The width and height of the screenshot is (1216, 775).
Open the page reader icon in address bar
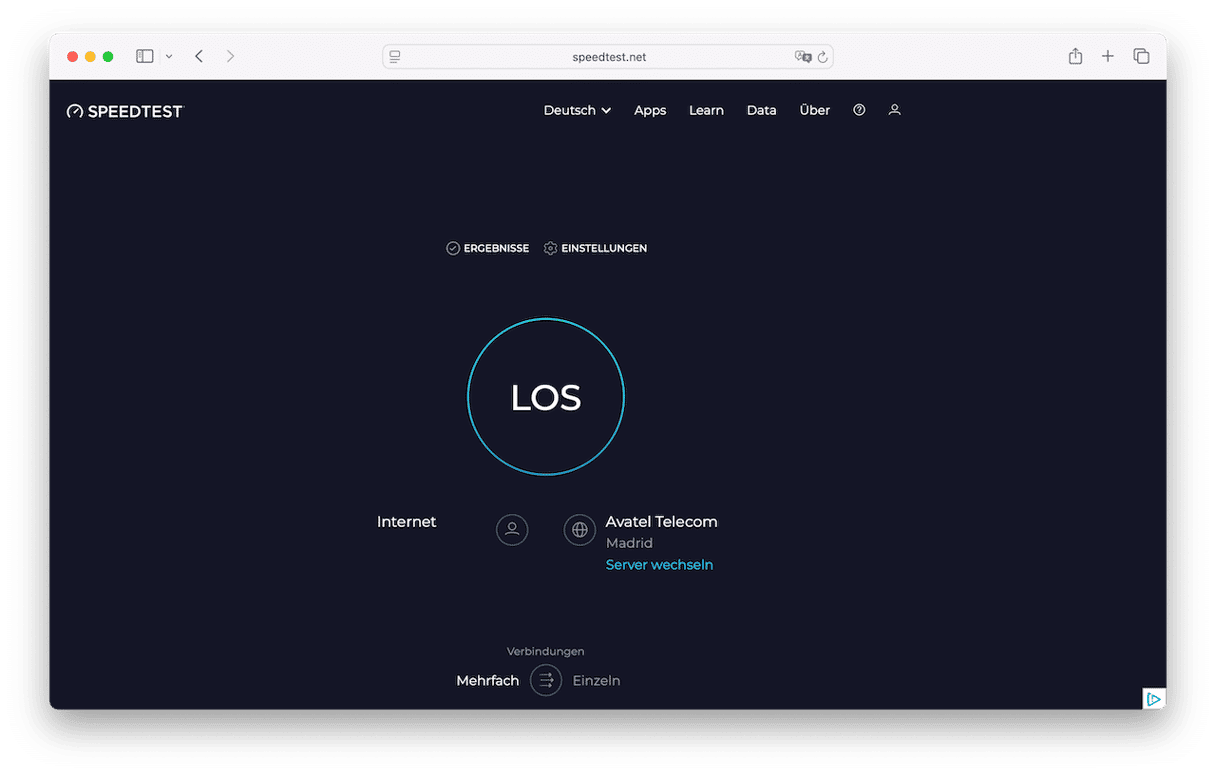(x=395, y=57)
